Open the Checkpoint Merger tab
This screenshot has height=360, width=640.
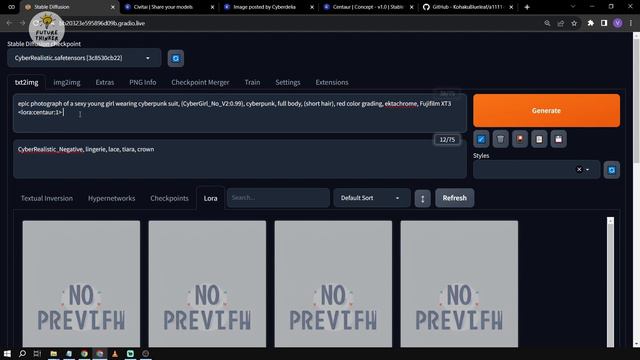(200, 82)
